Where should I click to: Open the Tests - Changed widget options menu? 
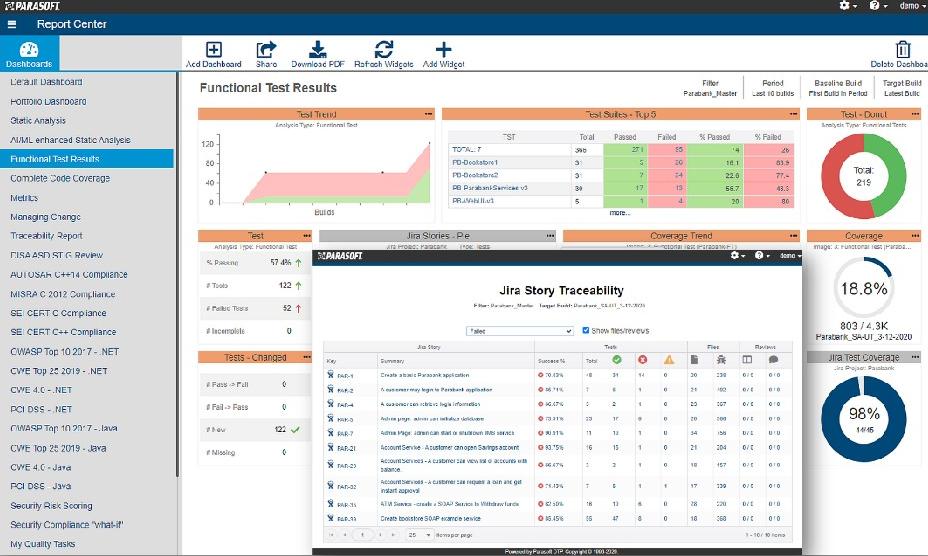tap(307, 357)
